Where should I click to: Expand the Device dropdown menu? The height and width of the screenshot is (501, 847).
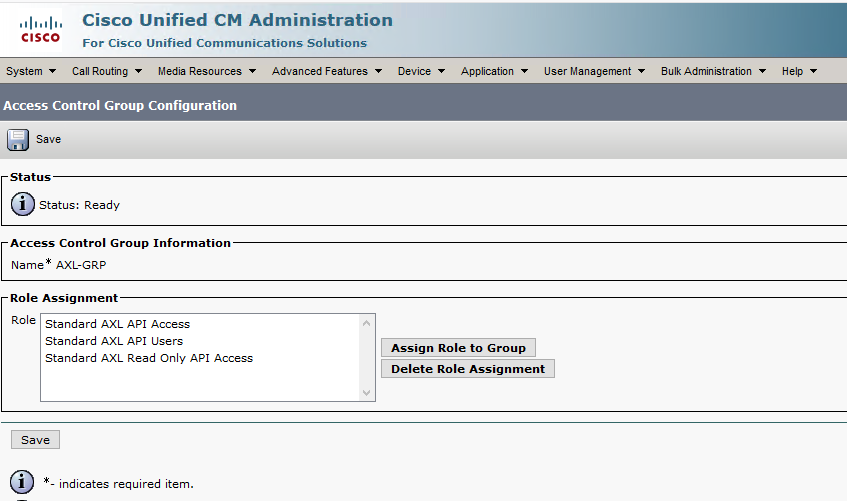pos(421,71)
